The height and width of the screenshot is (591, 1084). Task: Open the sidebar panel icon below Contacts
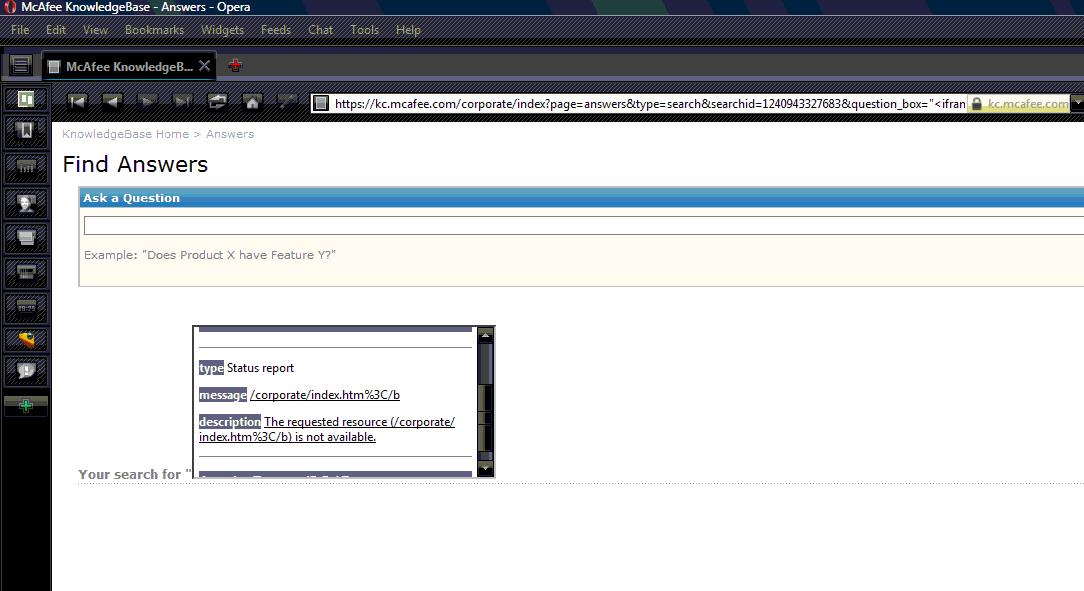point(26,237)
